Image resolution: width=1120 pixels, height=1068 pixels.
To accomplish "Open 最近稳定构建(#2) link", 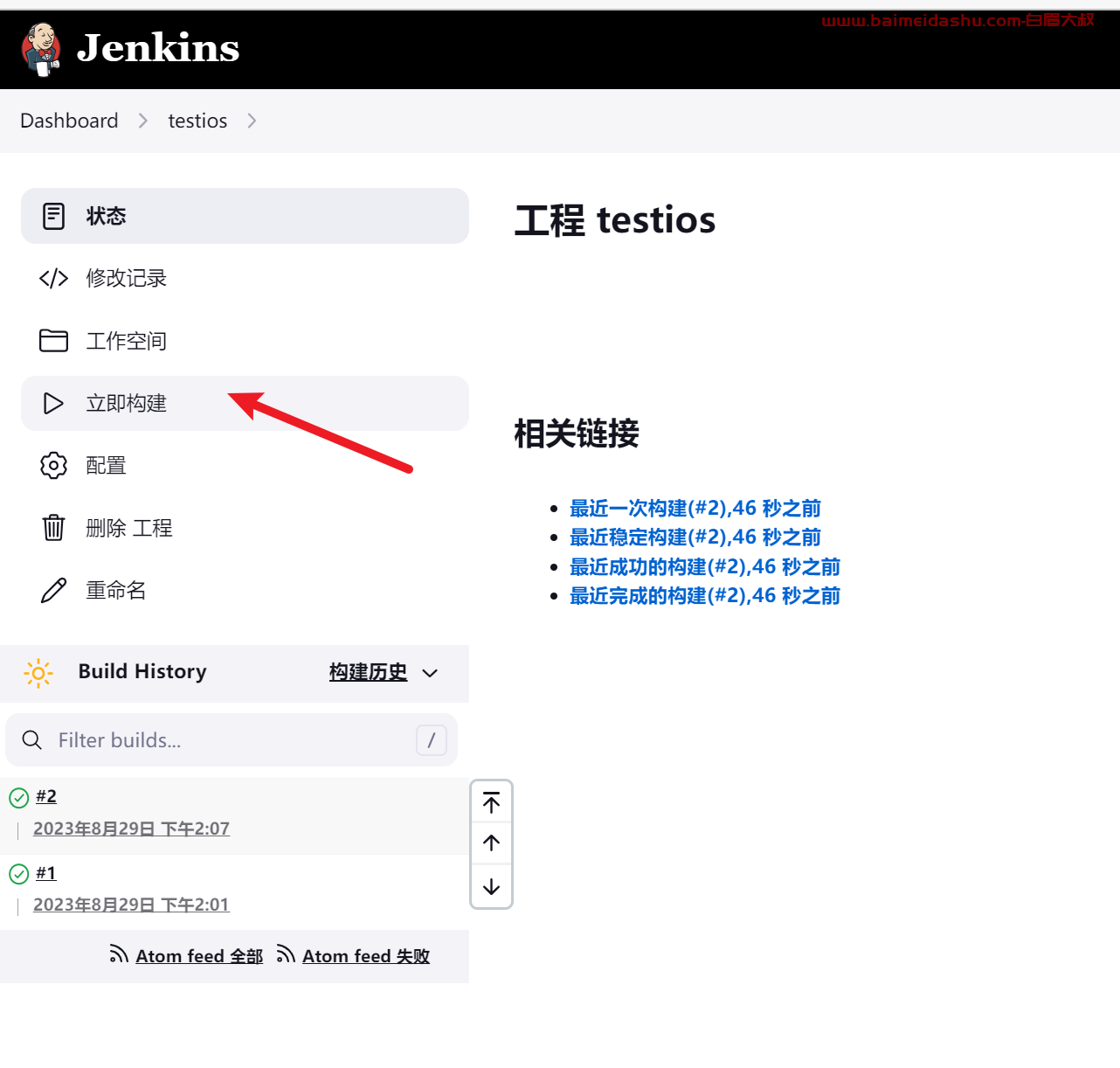I will coord(695,537).
